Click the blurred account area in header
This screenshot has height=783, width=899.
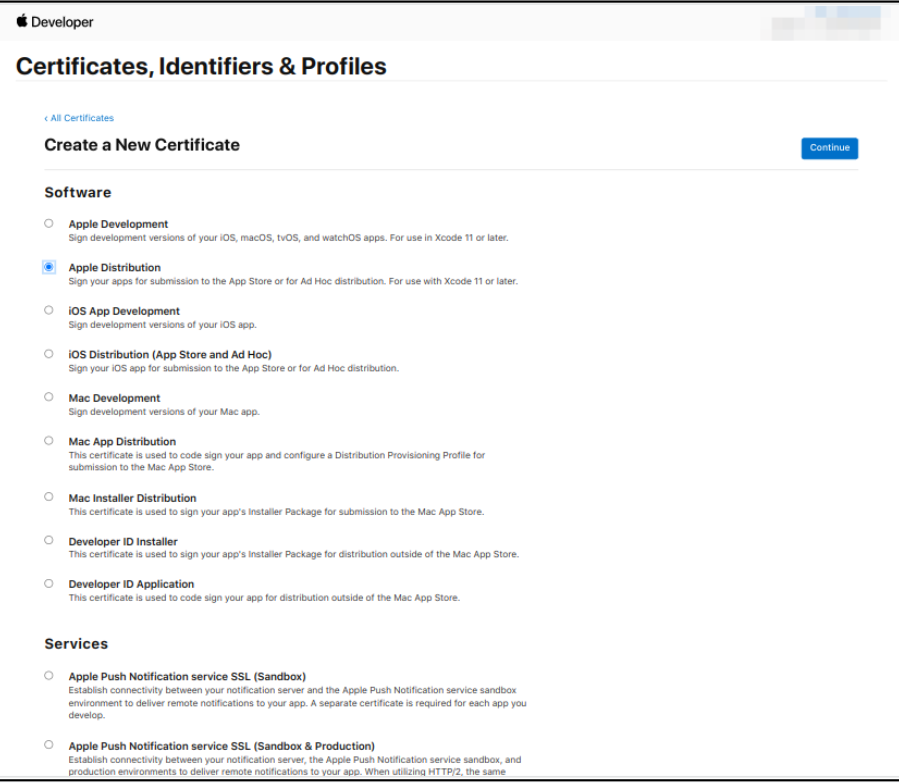click(826, 23)
